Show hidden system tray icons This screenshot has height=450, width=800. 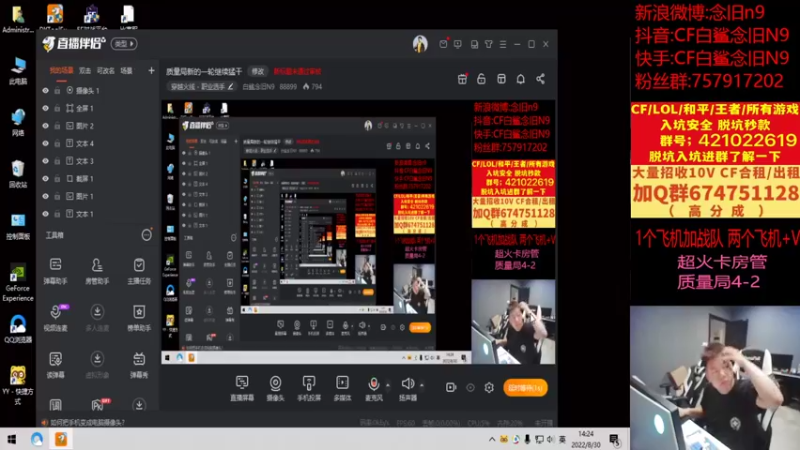point(492,439)
